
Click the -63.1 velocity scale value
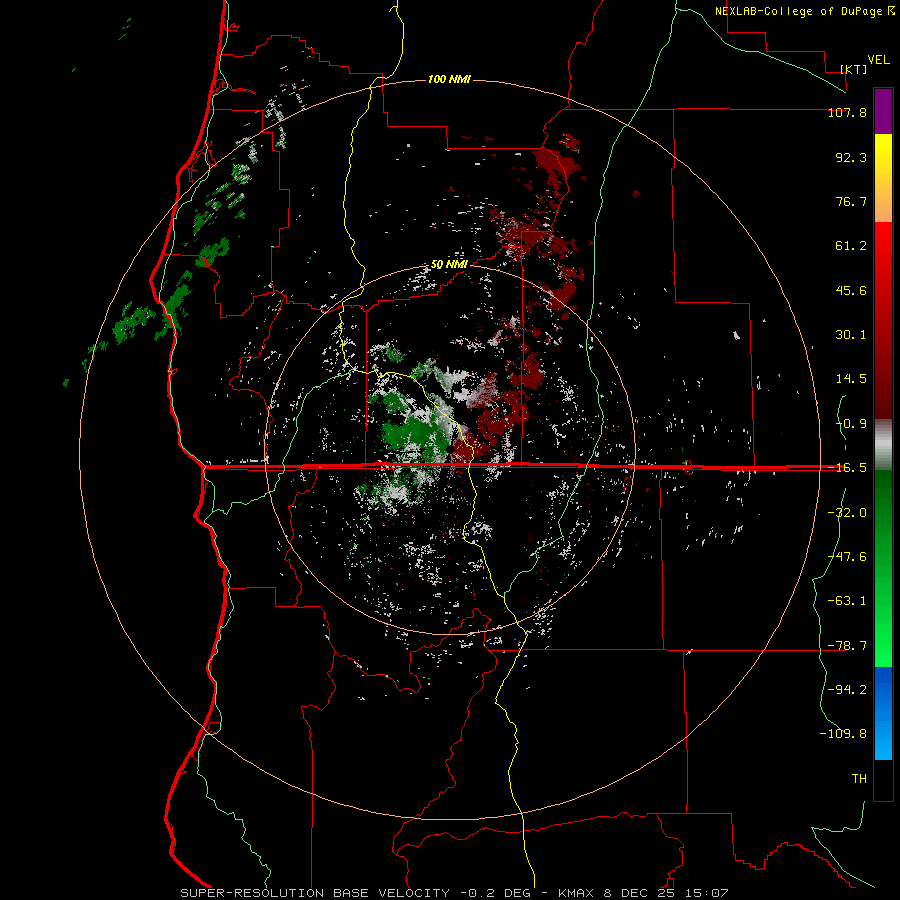point(847,601)
